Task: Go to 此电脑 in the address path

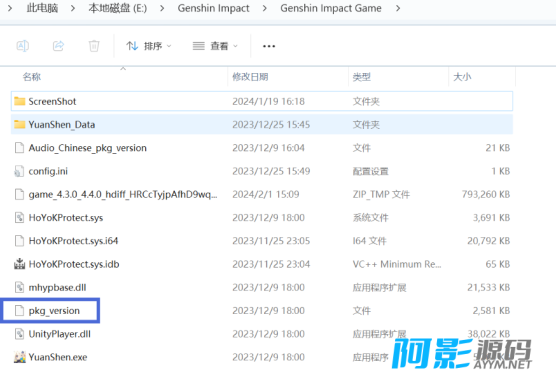Action: point(42,8)
